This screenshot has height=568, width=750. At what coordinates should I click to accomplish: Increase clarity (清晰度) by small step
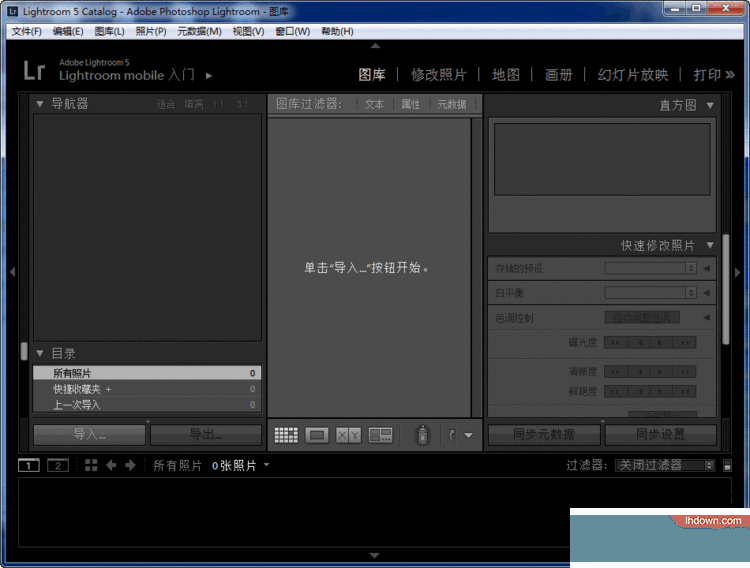pos(661,372)
